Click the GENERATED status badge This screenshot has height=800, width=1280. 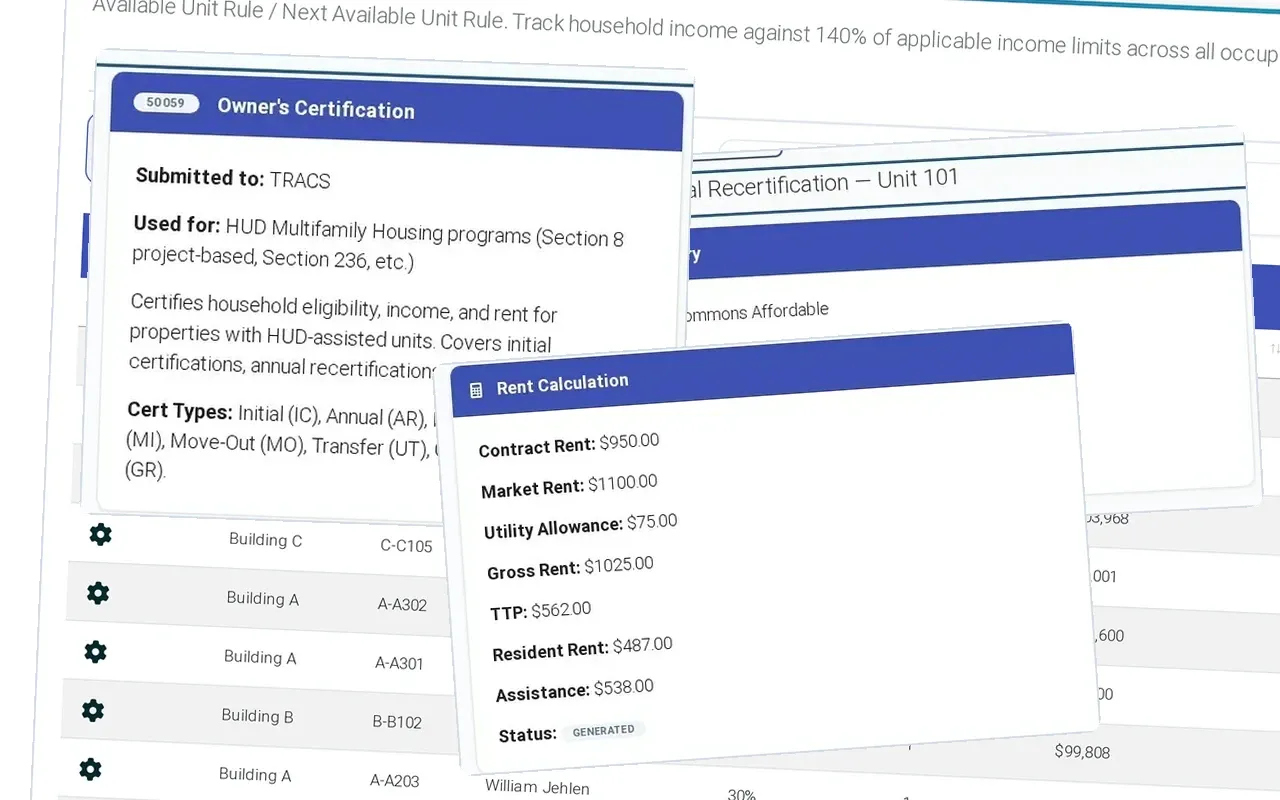click(604, 731)
